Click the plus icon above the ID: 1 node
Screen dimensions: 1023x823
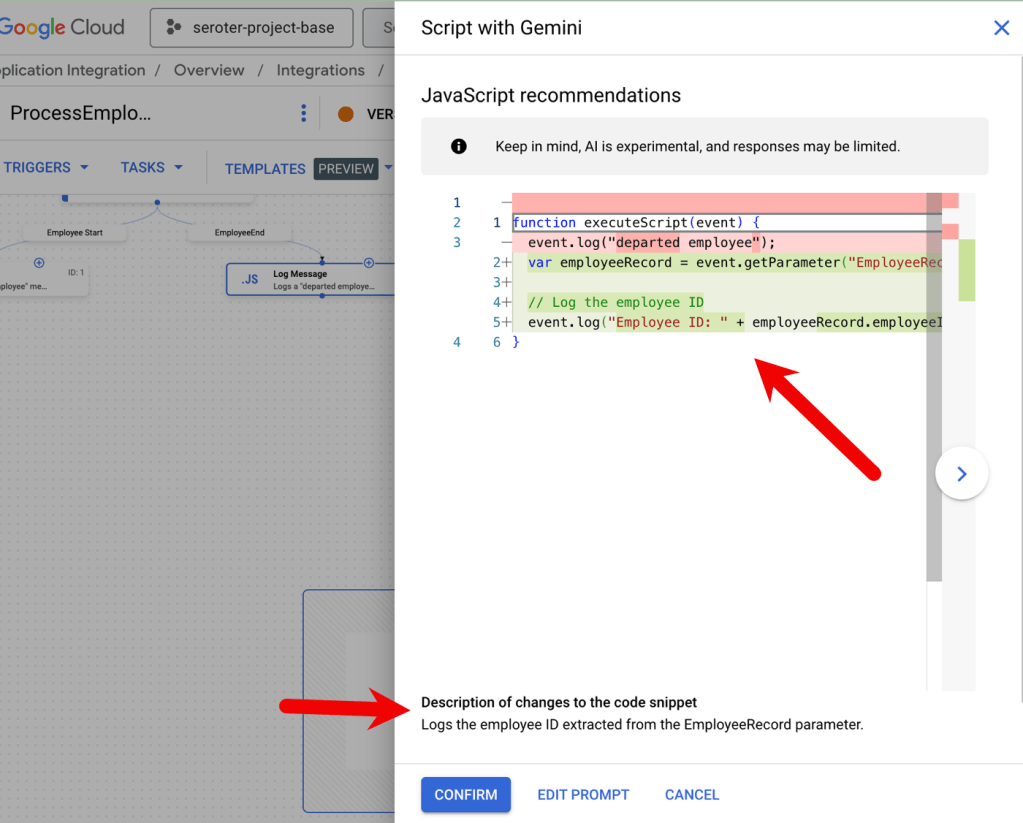(39, 263)
